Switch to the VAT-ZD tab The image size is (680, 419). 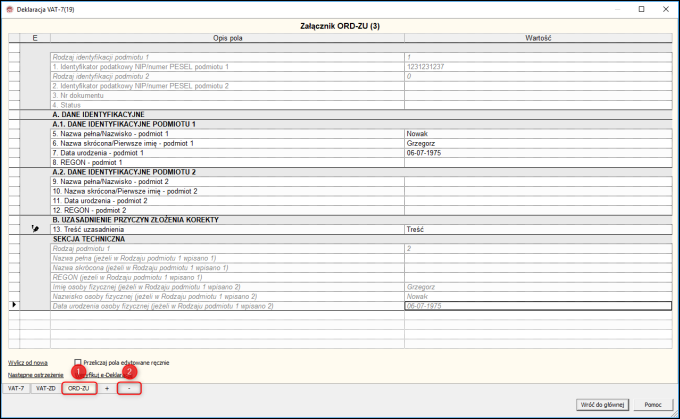46,388
